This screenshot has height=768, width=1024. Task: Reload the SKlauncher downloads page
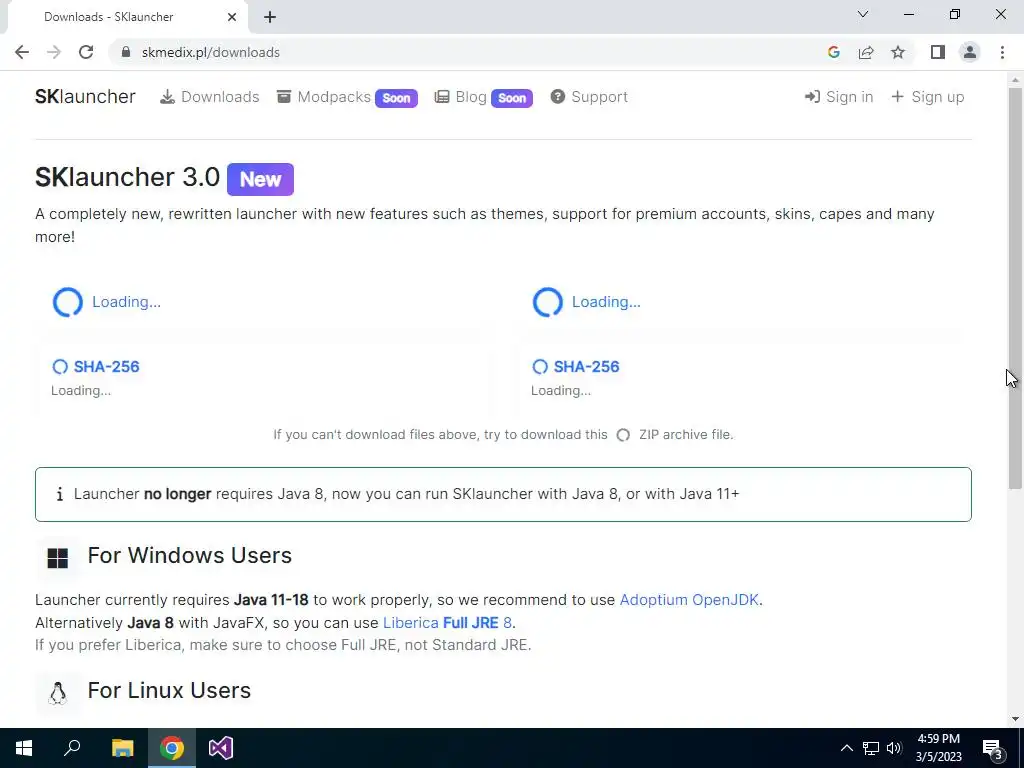[86, 52]
